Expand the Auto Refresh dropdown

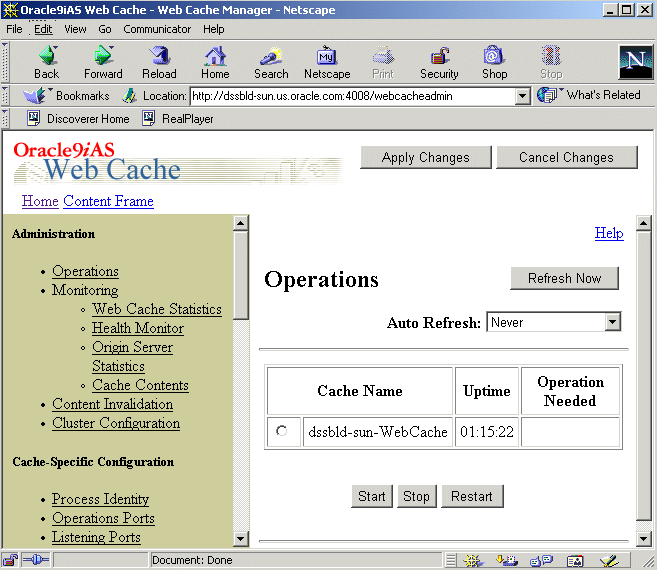coord(612,322)
